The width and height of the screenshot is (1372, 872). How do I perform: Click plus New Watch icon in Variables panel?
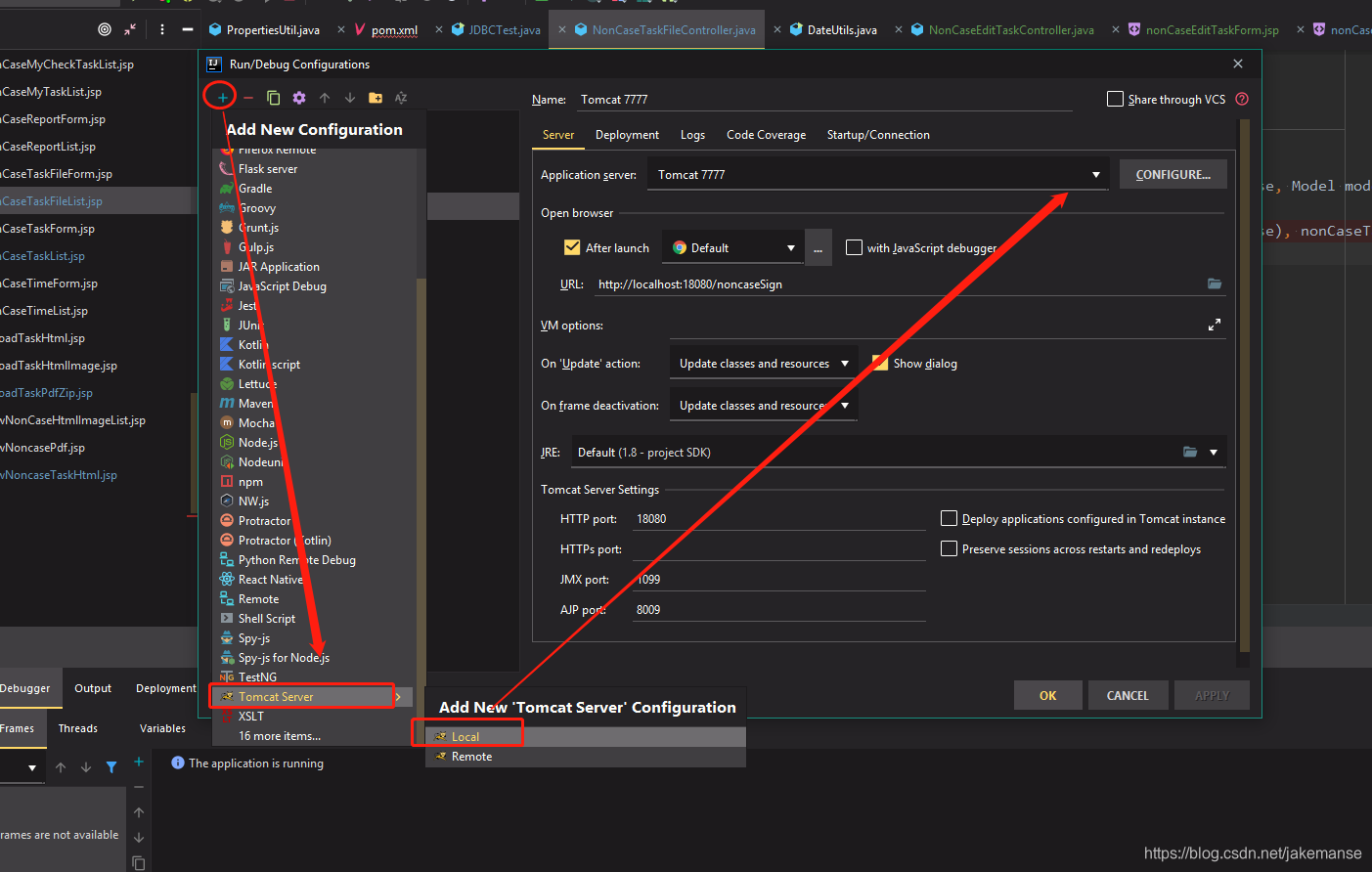point(139,762)
